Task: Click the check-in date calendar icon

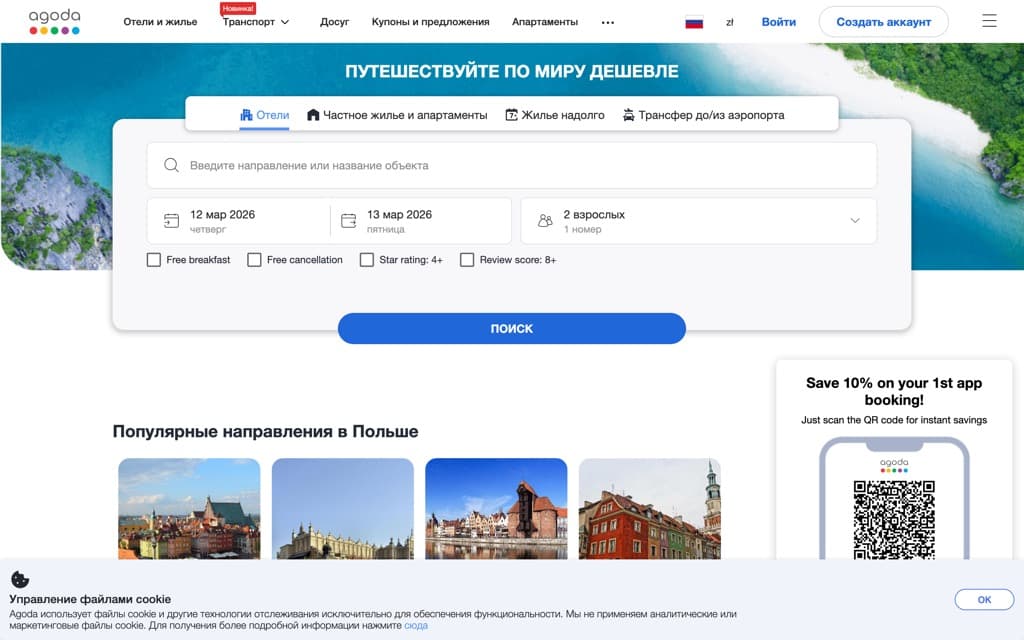Action: tap(172, 220)
